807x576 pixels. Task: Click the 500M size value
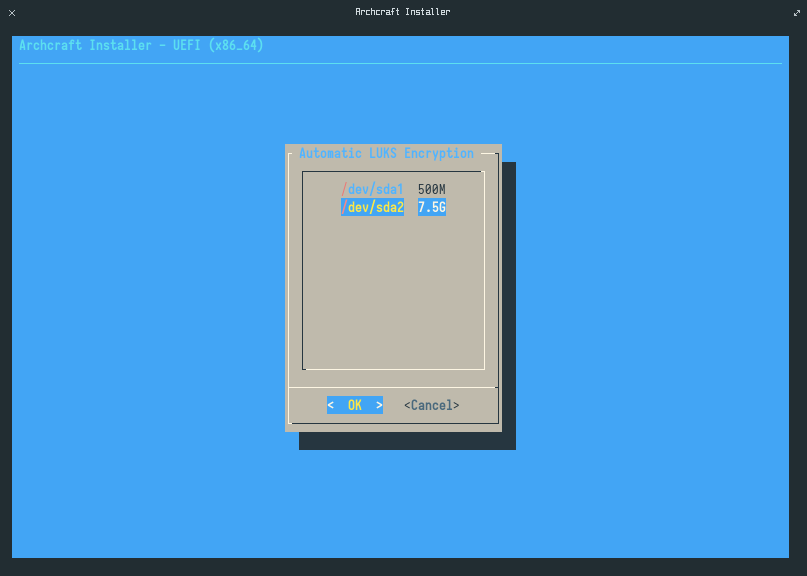pos(432,189)
